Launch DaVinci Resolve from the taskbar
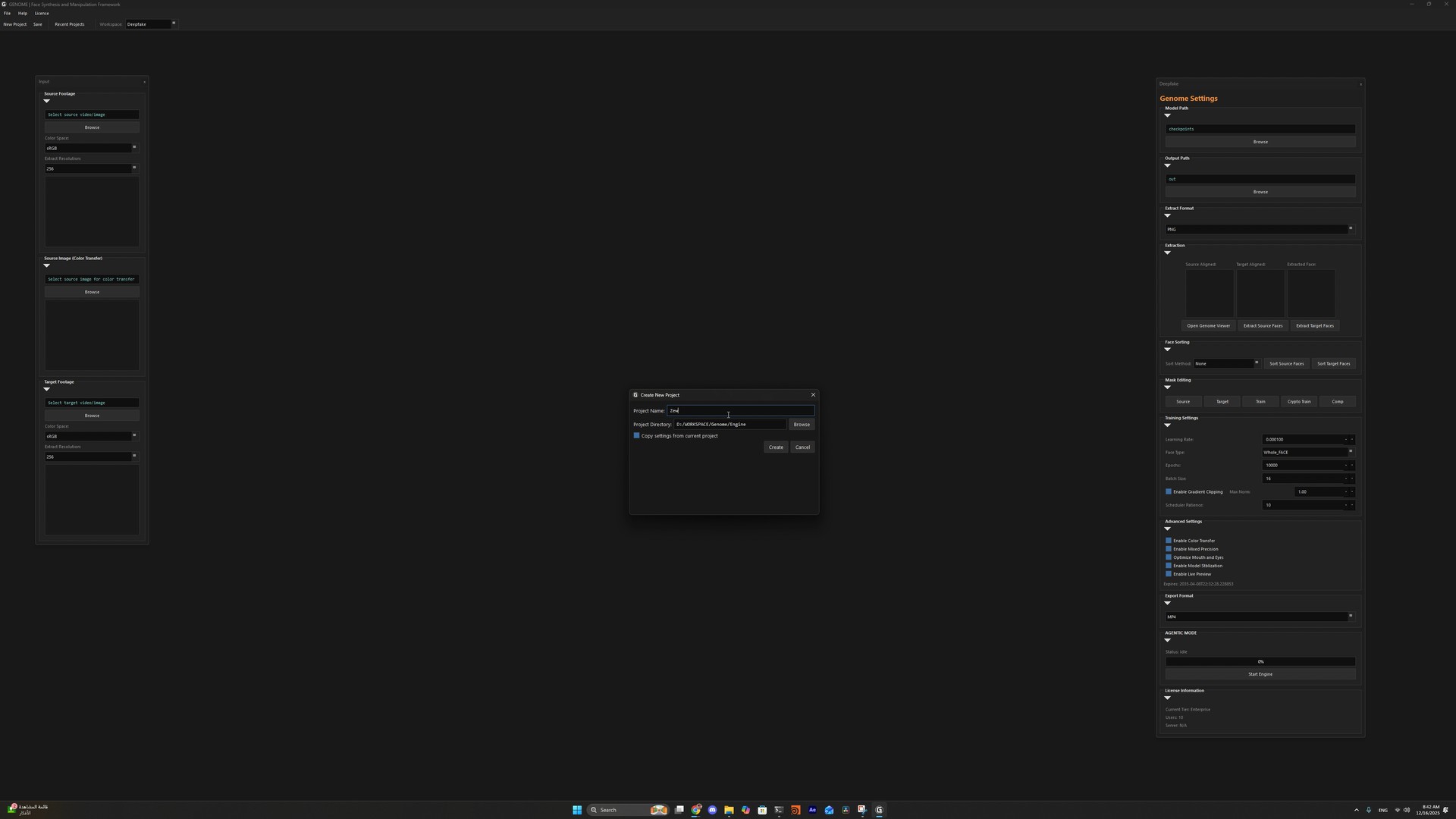Viewport: 1456px width, 819px height. [846, 810]
